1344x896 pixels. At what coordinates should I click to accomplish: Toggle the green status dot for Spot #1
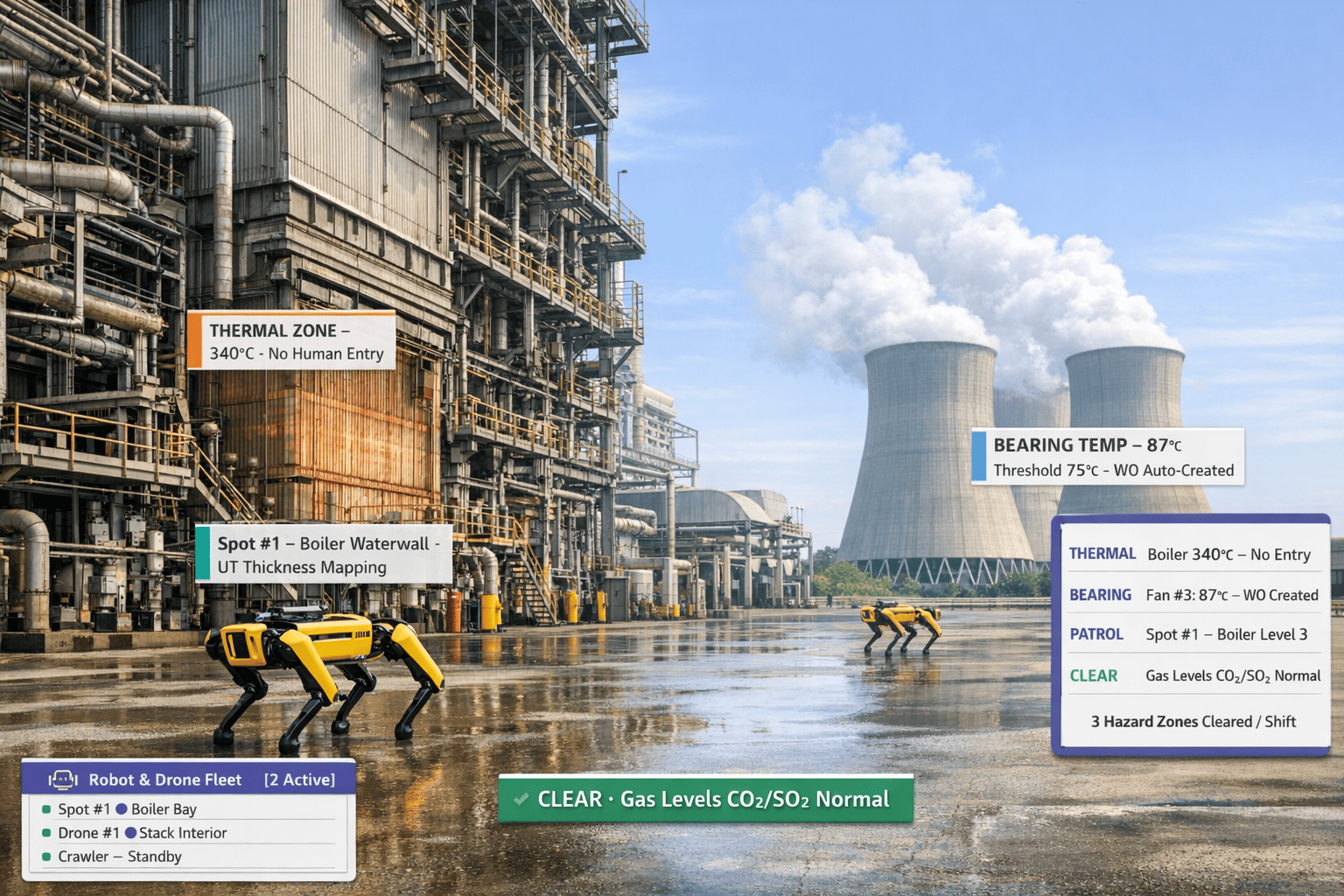(46, 809)
